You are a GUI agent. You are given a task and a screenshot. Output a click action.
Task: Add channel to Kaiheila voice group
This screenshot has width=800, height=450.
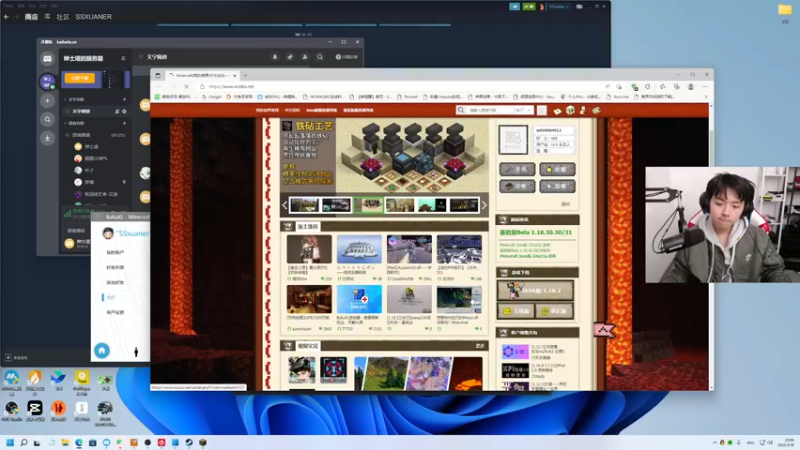124,123
